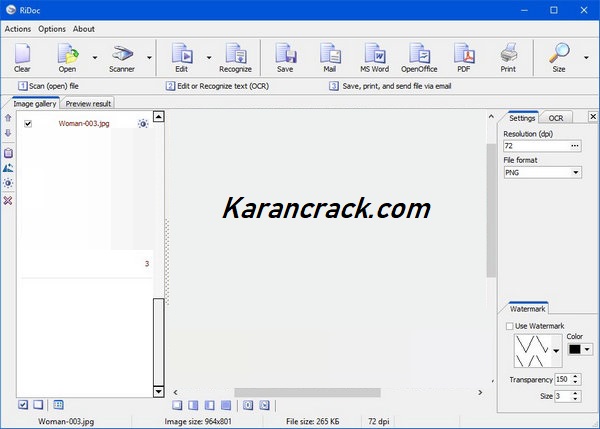Screen dimensions: 600x429
Task: Click third layout icon under preview
Action: point(210,405)
